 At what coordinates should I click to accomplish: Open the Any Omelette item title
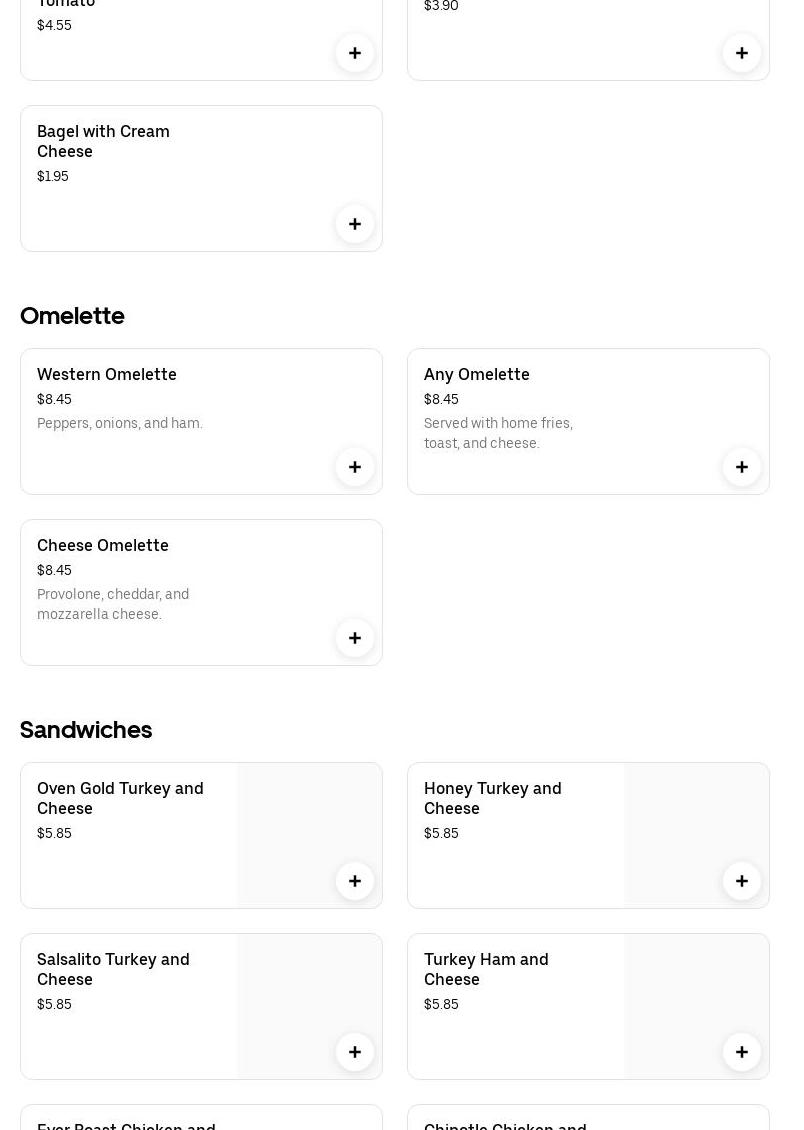477,374
